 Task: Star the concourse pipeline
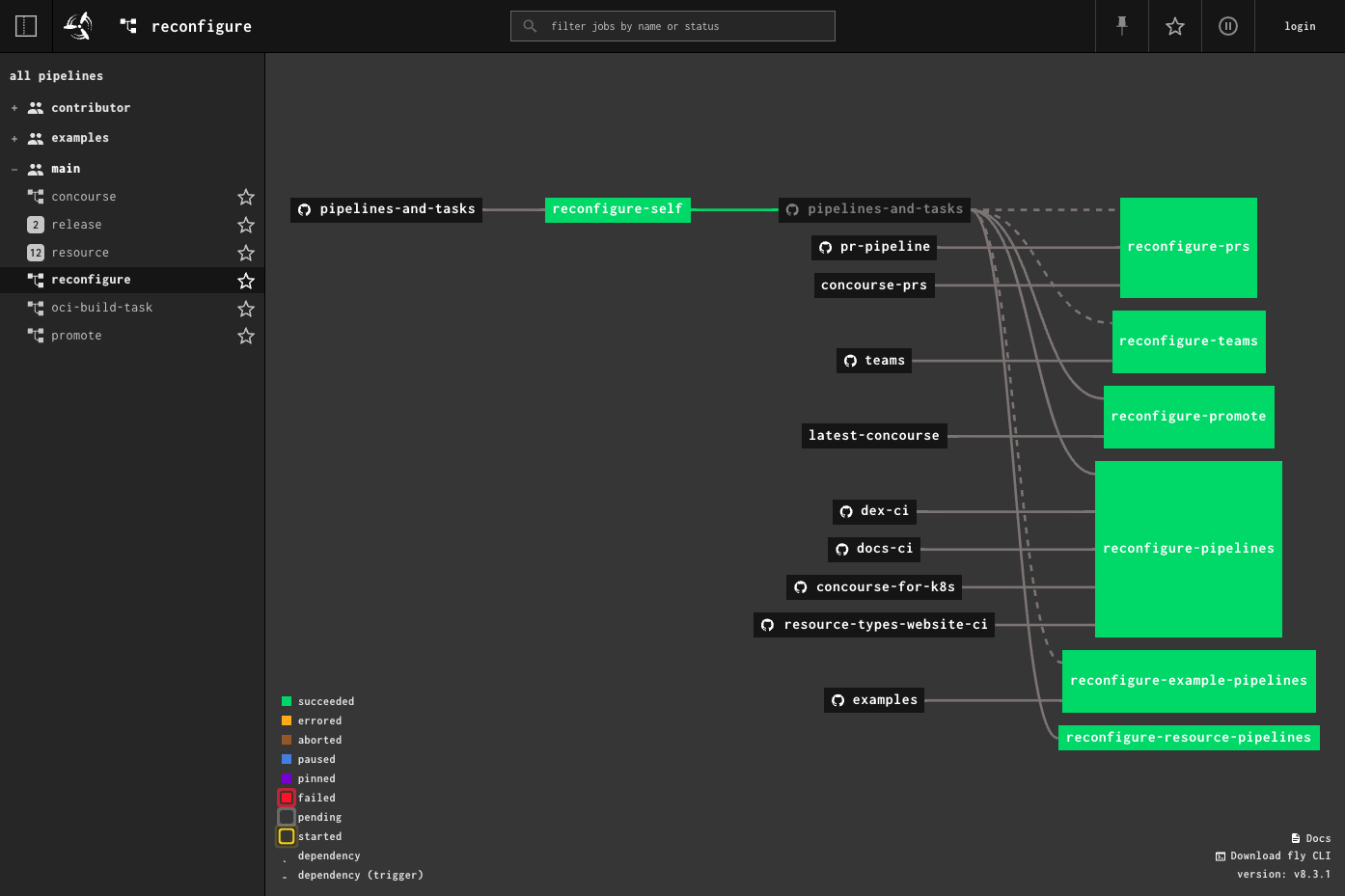[x=246, y=197]
